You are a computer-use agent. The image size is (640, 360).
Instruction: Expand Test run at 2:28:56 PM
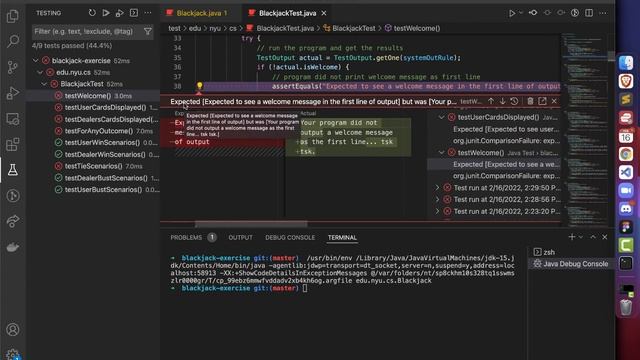tap(437, 200)
